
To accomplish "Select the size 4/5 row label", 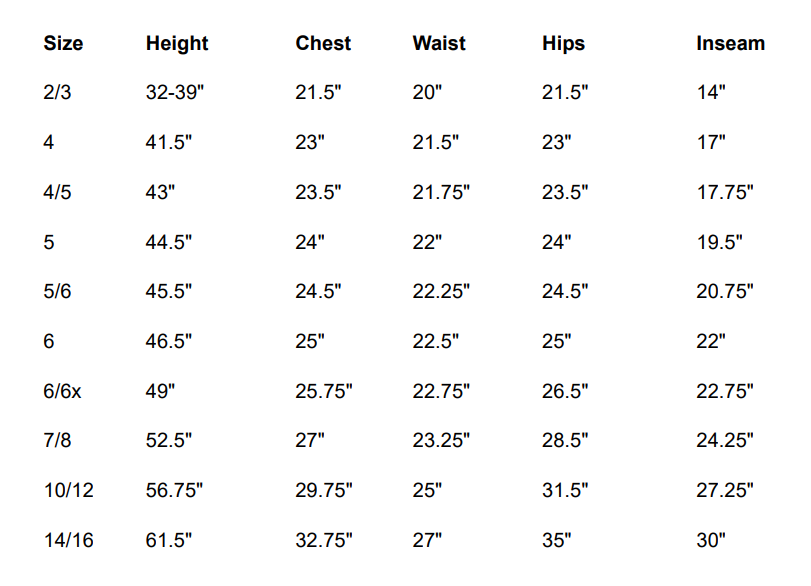I will pos(58,192).
